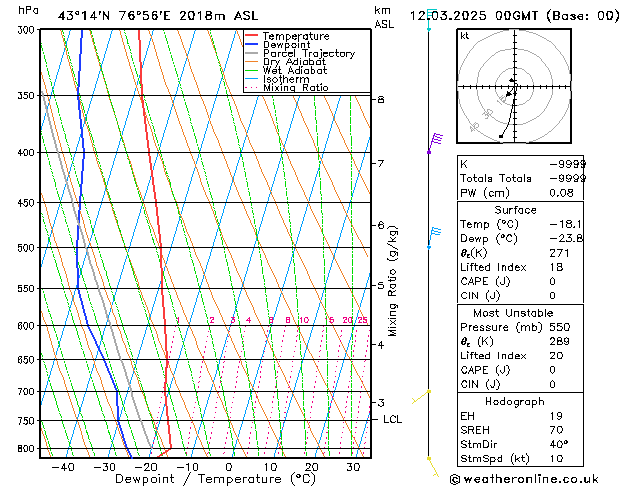
Task: Click the hodograph polar plot
Action: coord(514,86)
